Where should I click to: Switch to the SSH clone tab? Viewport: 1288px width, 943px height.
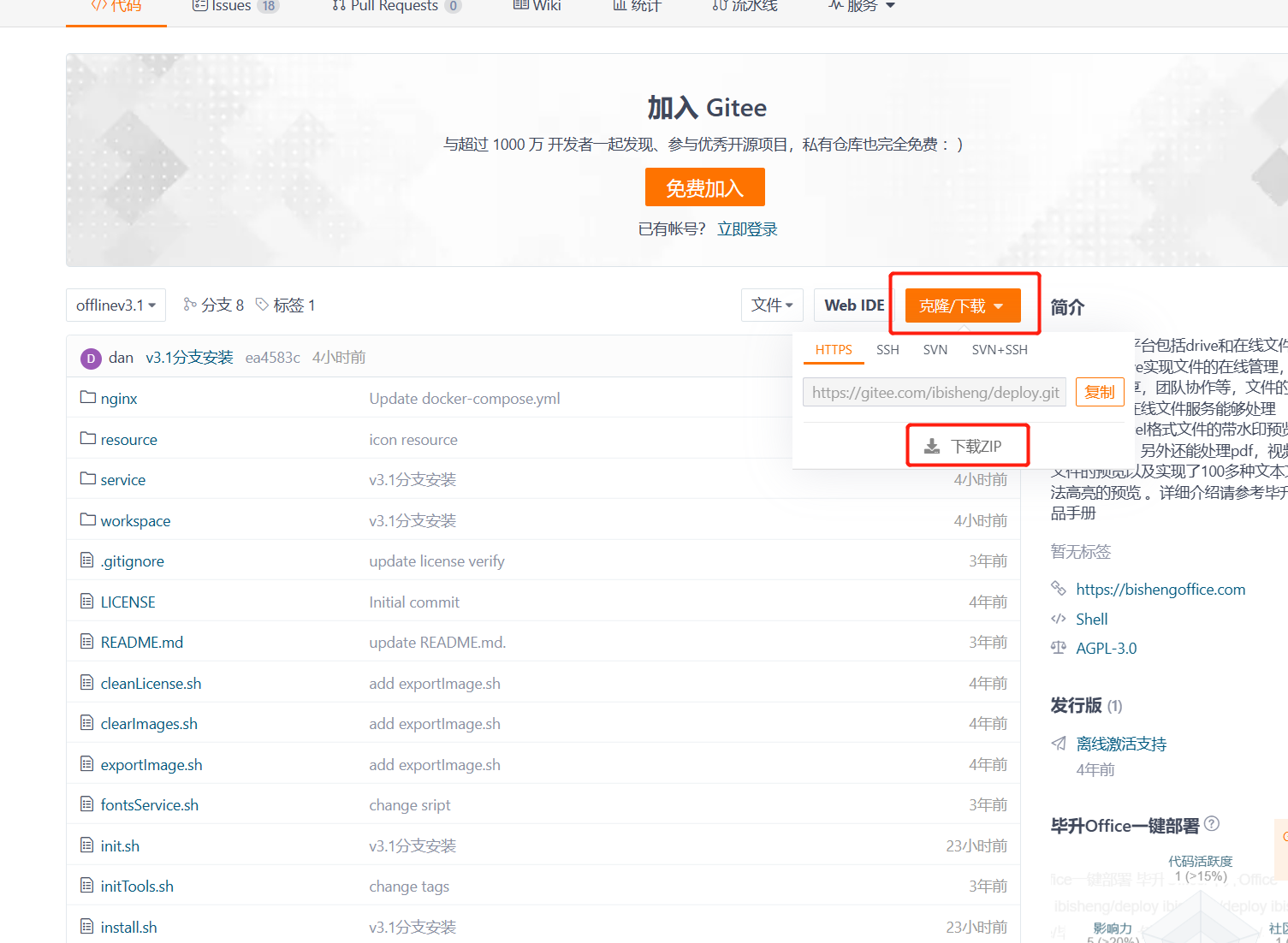tap(887, 350)
